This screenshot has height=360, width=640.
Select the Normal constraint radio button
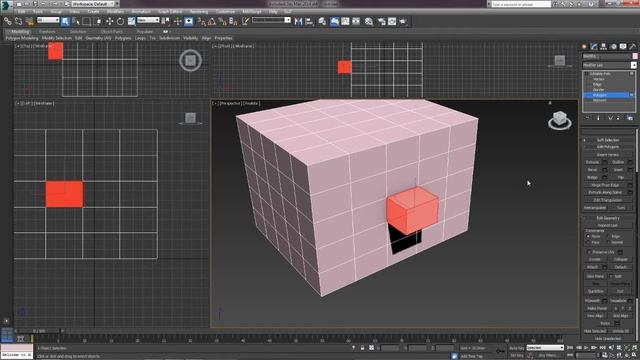[x=609, y=242]
